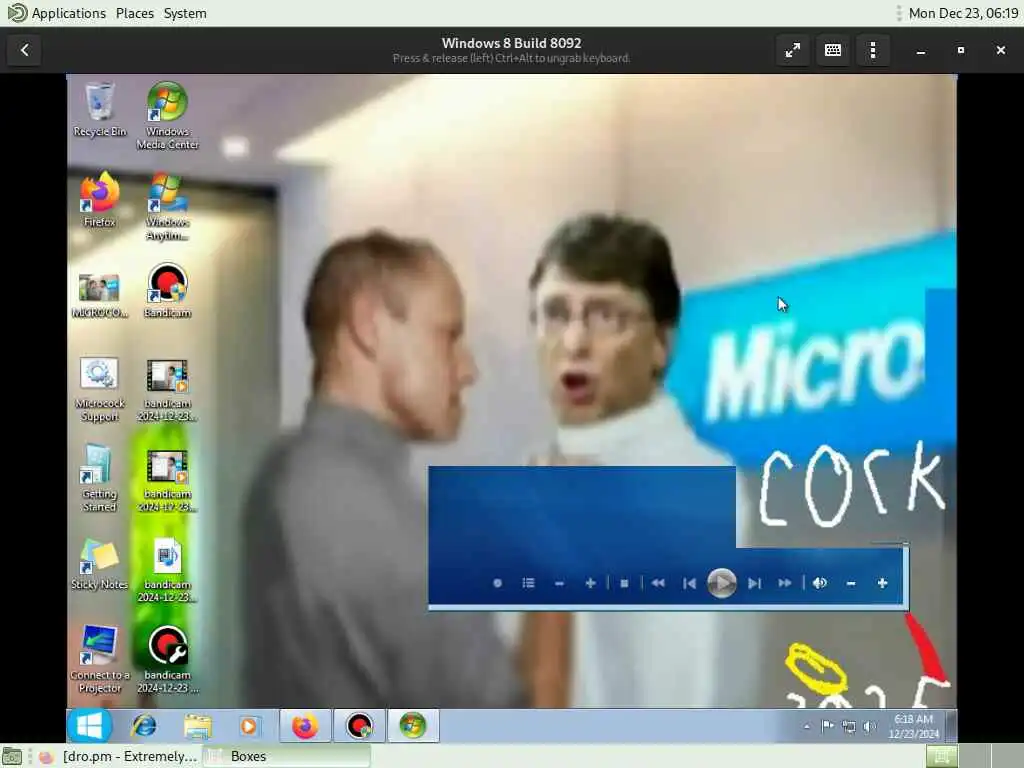Mute the sound in media controls
Viewport: 1024px width, 768px height.
(x=820, y=583)
